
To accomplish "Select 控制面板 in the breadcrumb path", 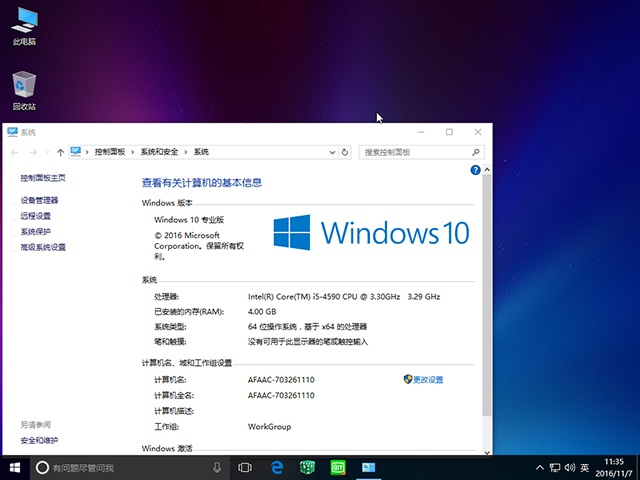I will 110,152.
